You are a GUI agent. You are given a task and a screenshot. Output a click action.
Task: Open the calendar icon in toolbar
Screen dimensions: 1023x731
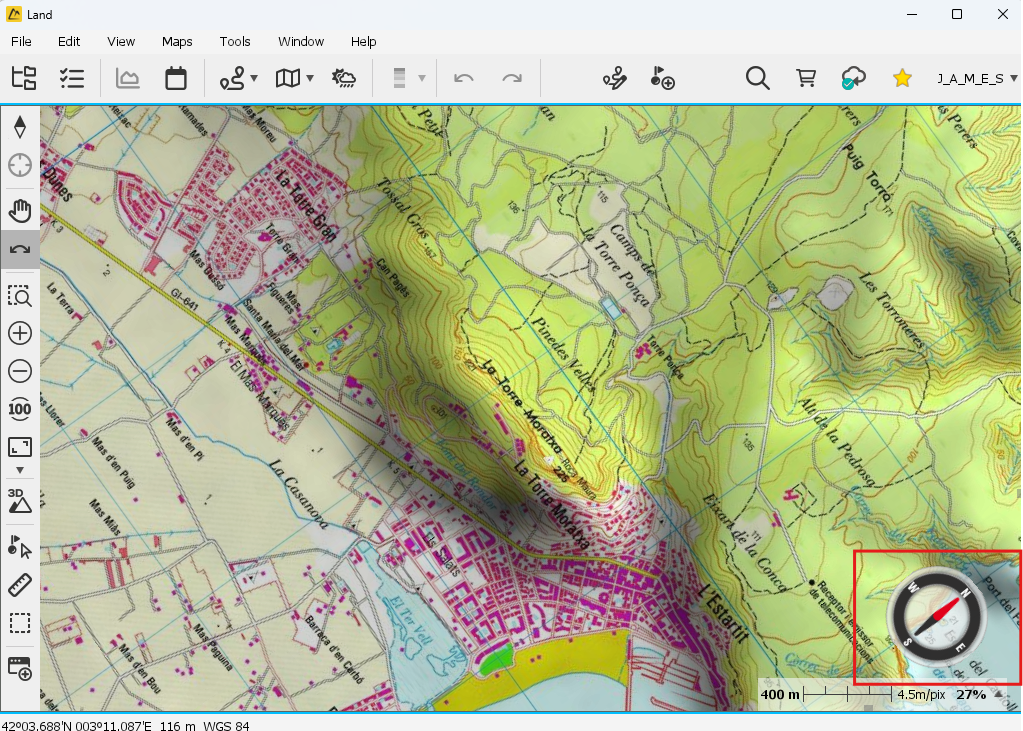coord(176,78)
